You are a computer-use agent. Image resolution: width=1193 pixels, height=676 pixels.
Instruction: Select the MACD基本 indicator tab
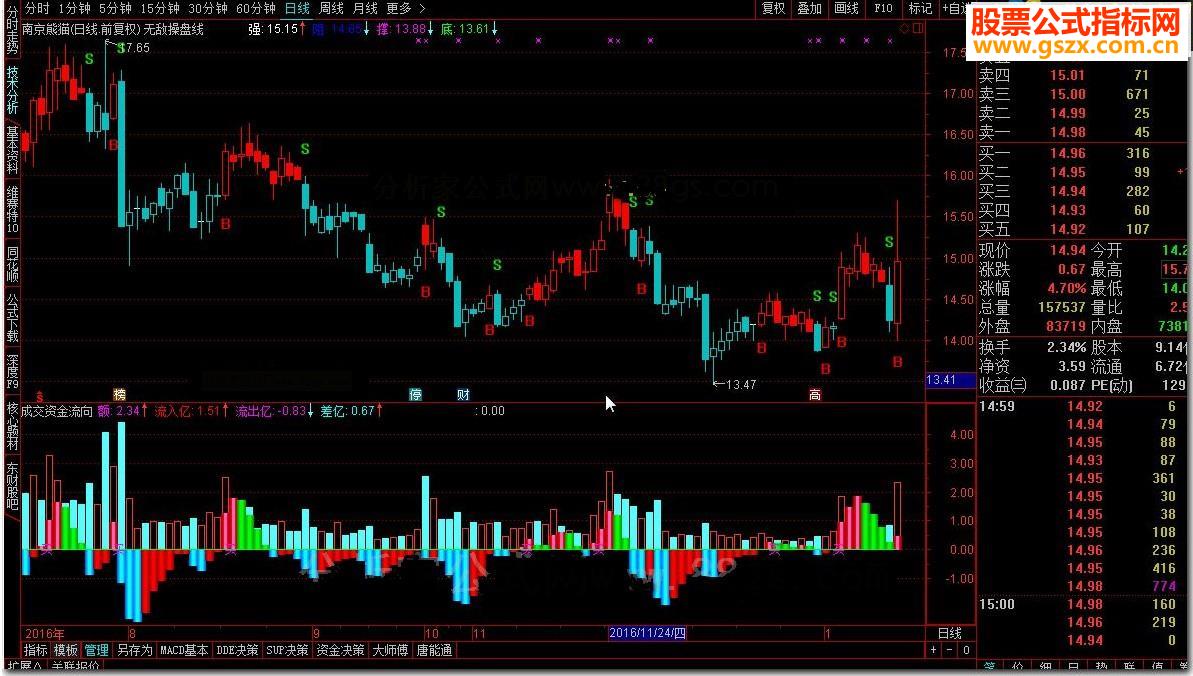tap(183, 650)
